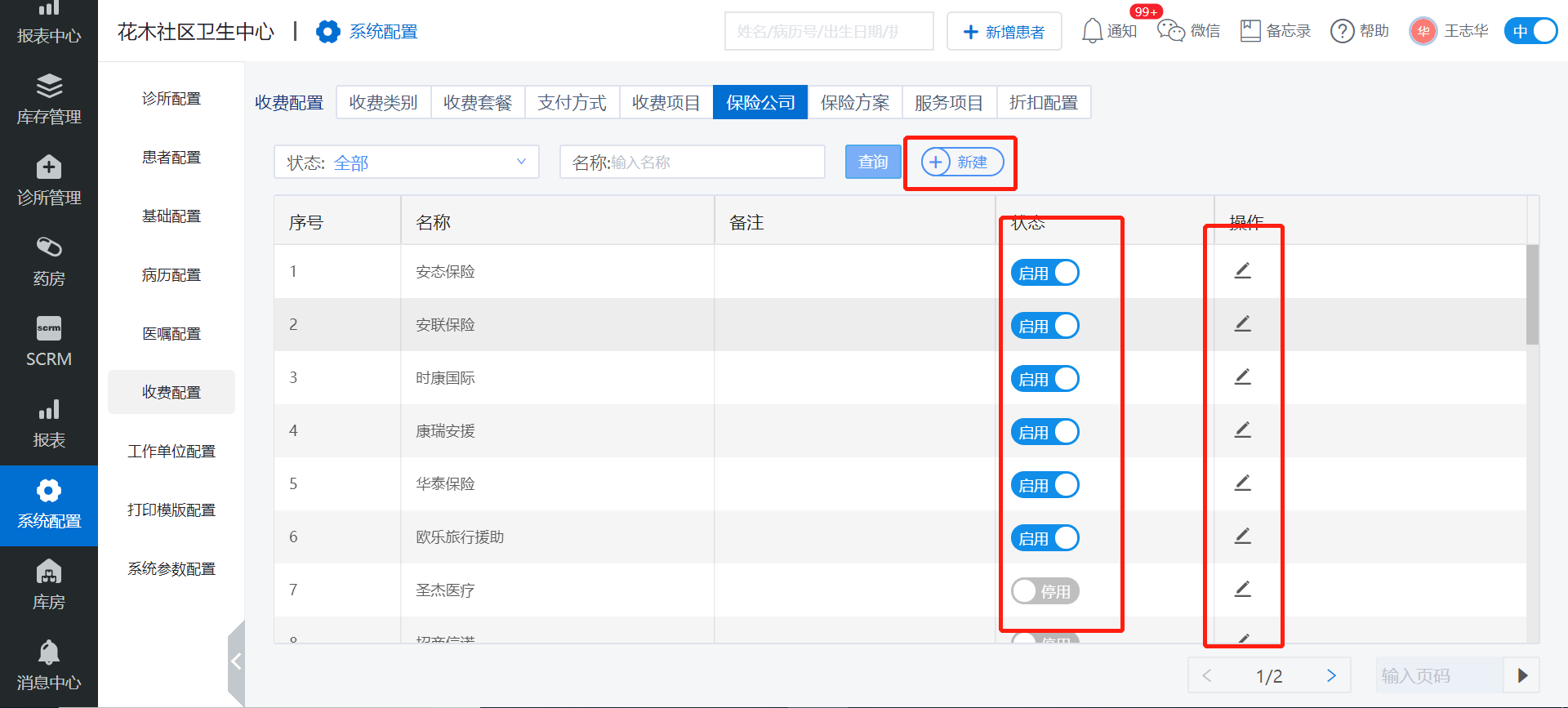Open 基础配置 menu item

coord(171,216)
